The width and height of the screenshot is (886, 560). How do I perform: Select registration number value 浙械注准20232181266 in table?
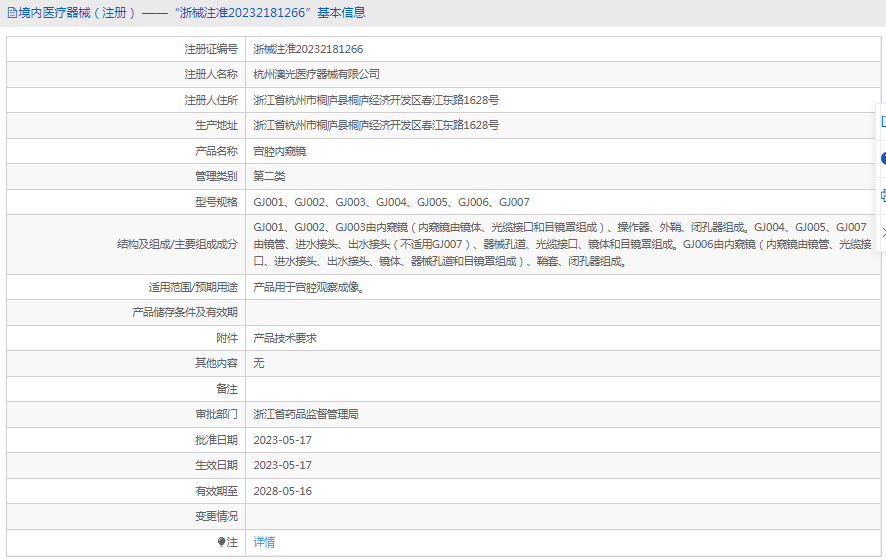click(x=308, y=49)
